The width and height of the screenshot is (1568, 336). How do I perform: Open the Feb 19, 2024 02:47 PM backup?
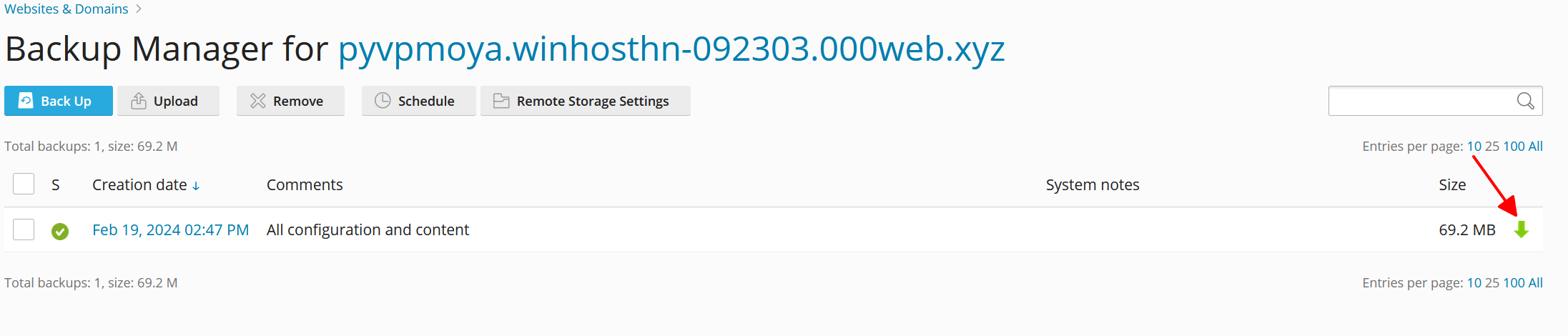[171, 229]
